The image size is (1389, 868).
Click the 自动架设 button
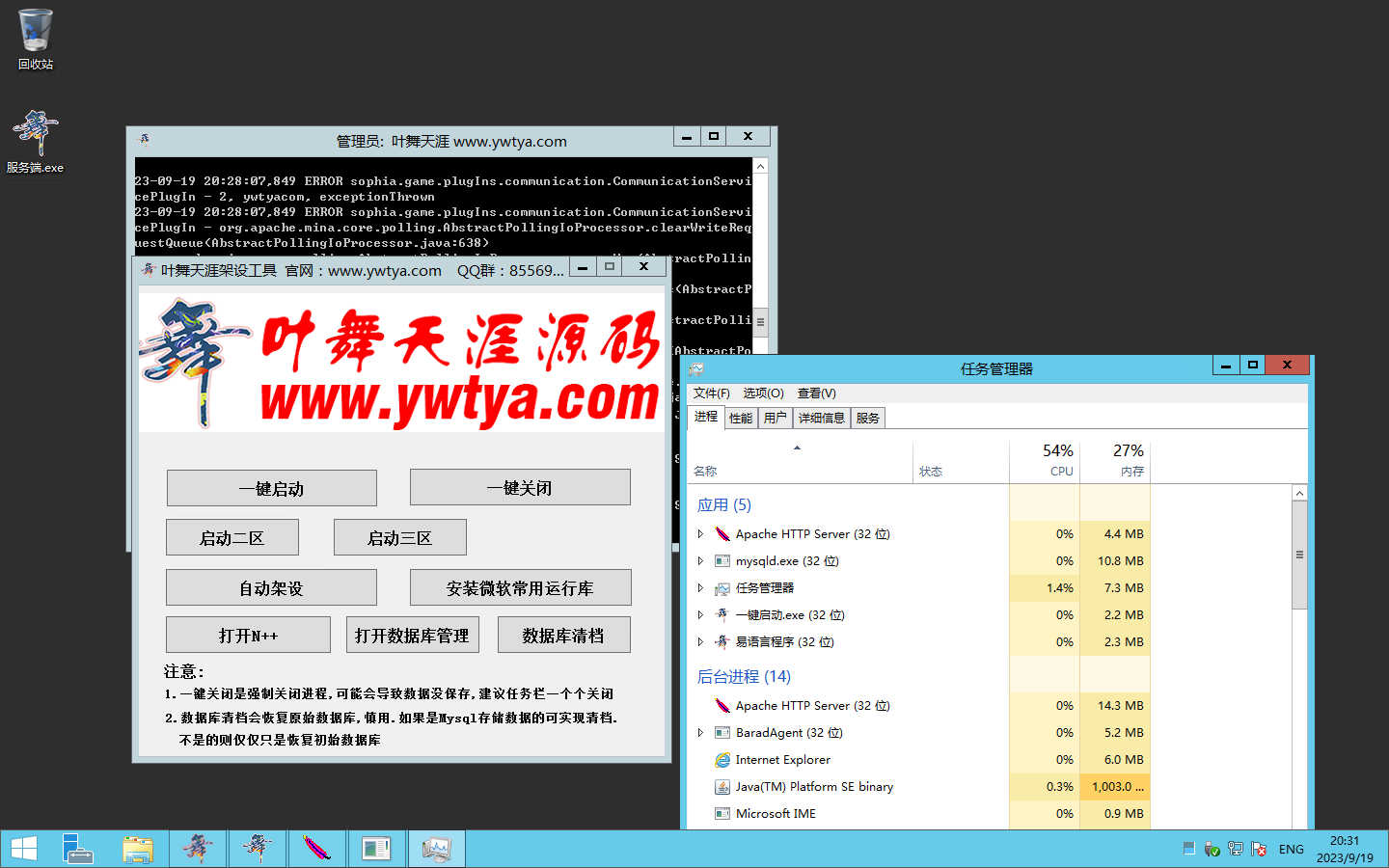[271, 587]
